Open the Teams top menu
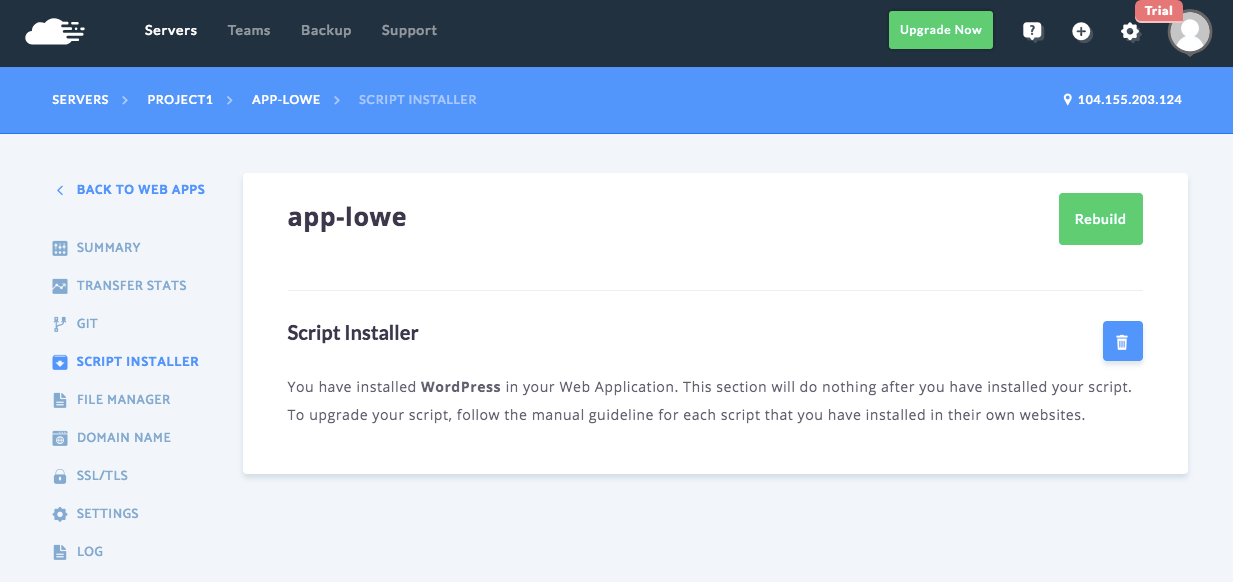Screen dimensions: 1233x582 coord(249,30)
